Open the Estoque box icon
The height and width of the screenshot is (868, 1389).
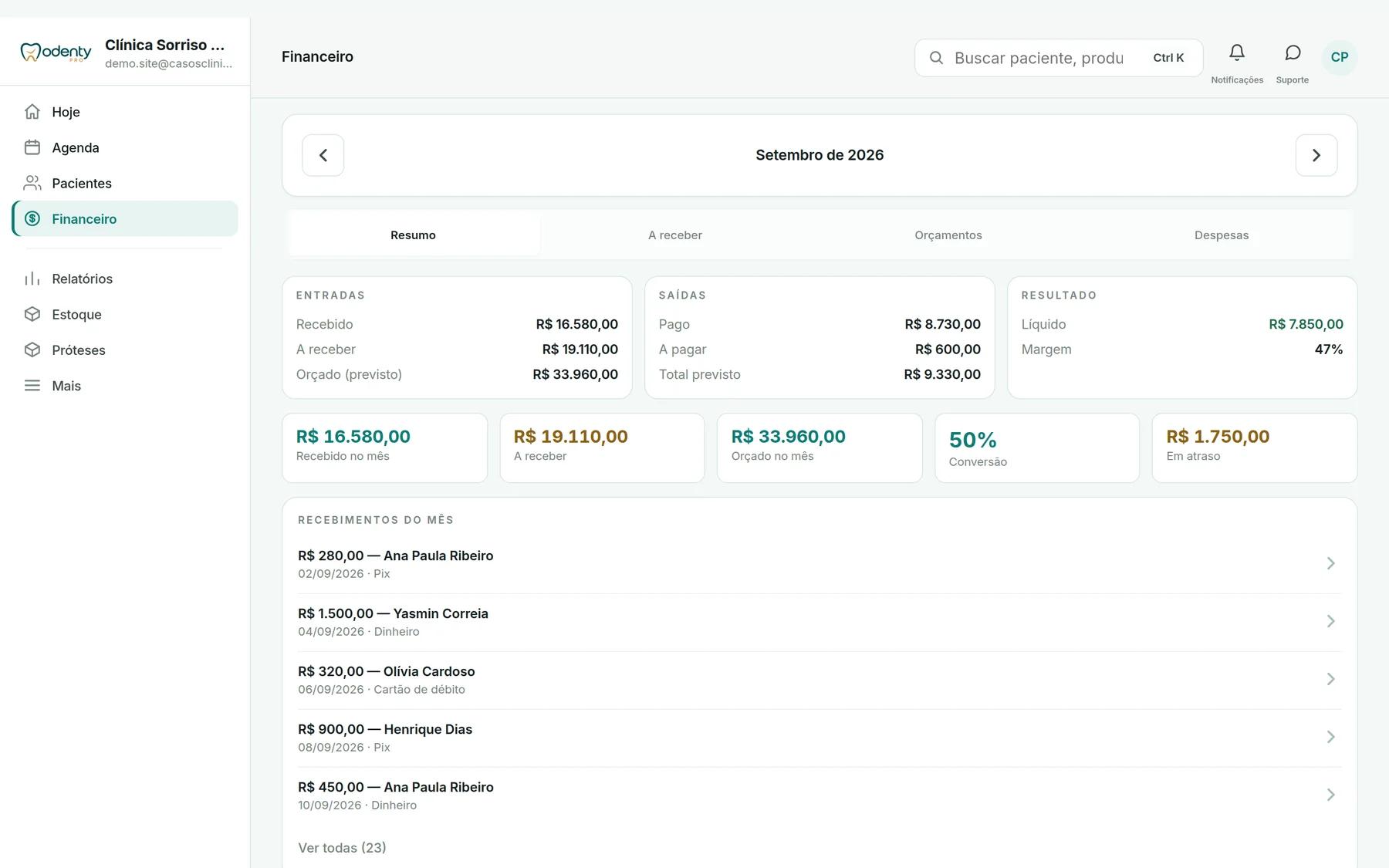click(32, 314)
